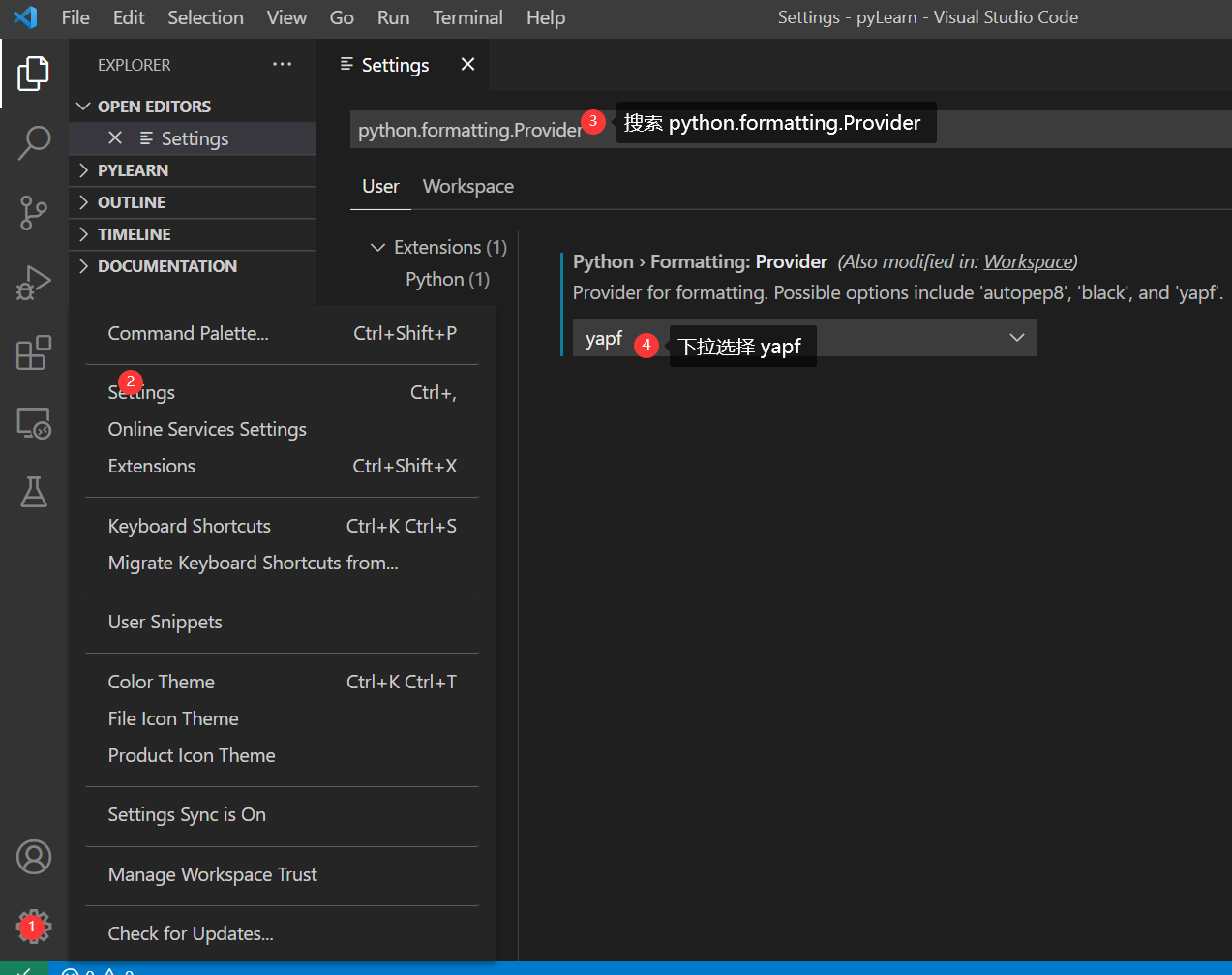Open the Run and Debug view
This screenshot has width=1232, height=975.
(34, 283)
